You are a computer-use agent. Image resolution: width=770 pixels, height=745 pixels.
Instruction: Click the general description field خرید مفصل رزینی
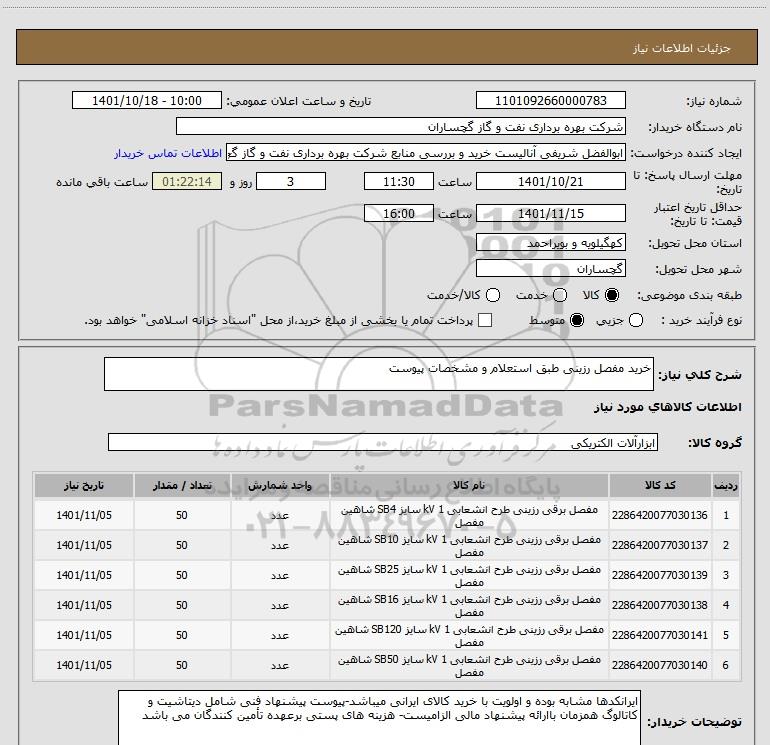379,374
